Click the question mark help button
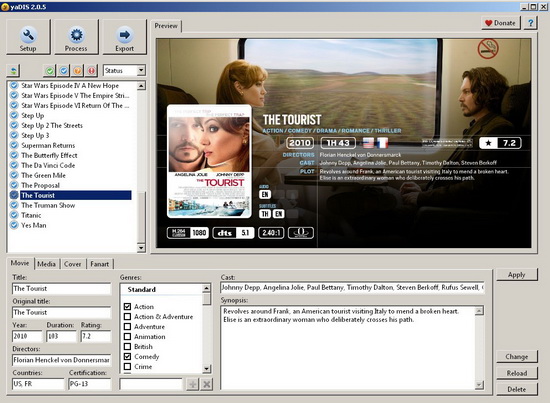The image size is (550, 403). click(x=530, y=23)
